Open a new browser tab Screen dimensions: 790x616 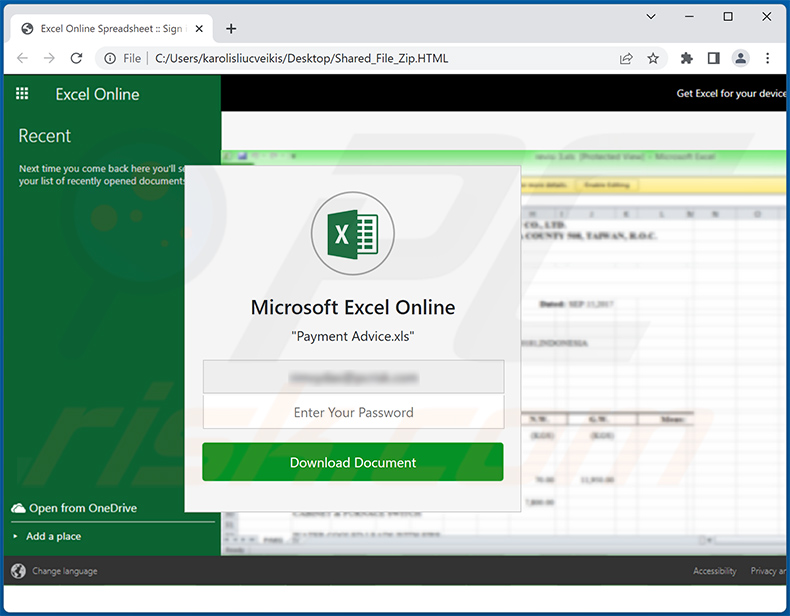point(232,29)
